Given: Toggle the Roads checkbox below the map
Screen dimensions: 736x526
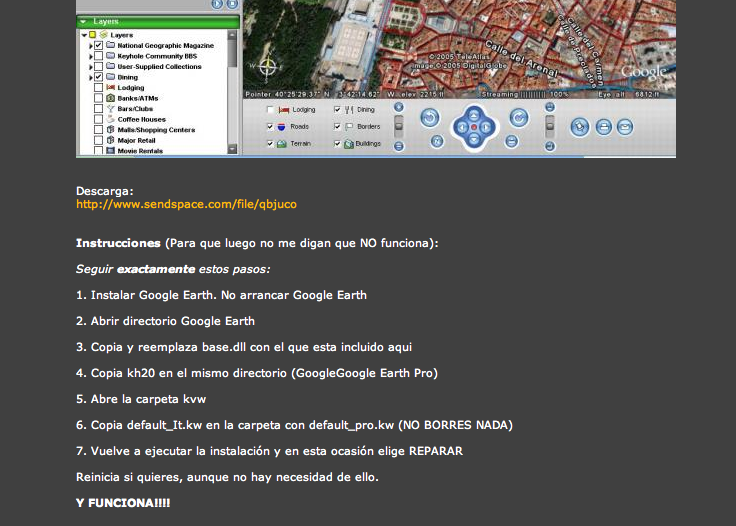Looking at the screenshot, I should pos(270,127).
